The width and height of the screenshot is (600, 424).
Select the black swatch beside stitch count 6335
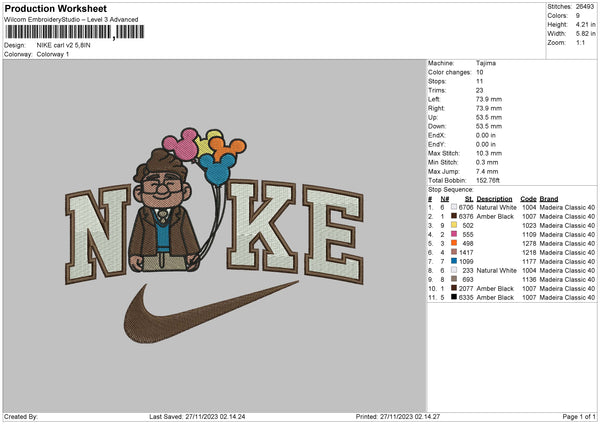(x=454, y=297)
